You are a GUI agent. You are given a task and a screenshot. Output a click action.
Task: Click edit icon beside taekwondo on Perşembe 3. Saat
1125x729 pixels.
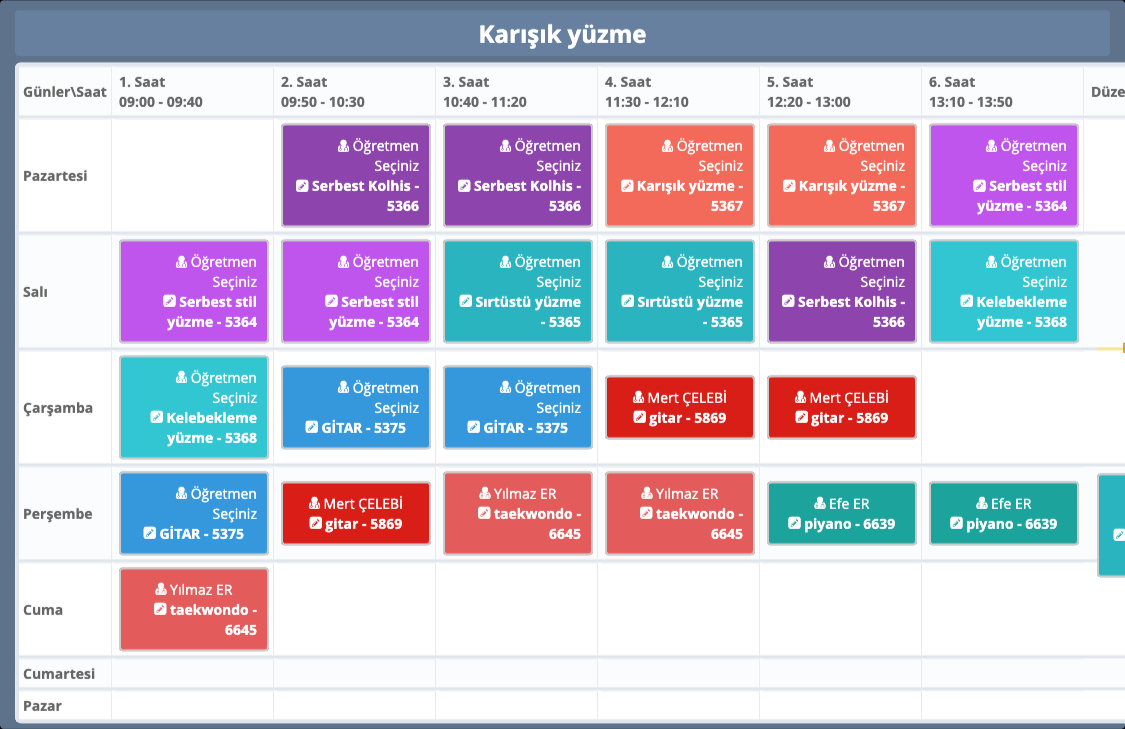484,514
